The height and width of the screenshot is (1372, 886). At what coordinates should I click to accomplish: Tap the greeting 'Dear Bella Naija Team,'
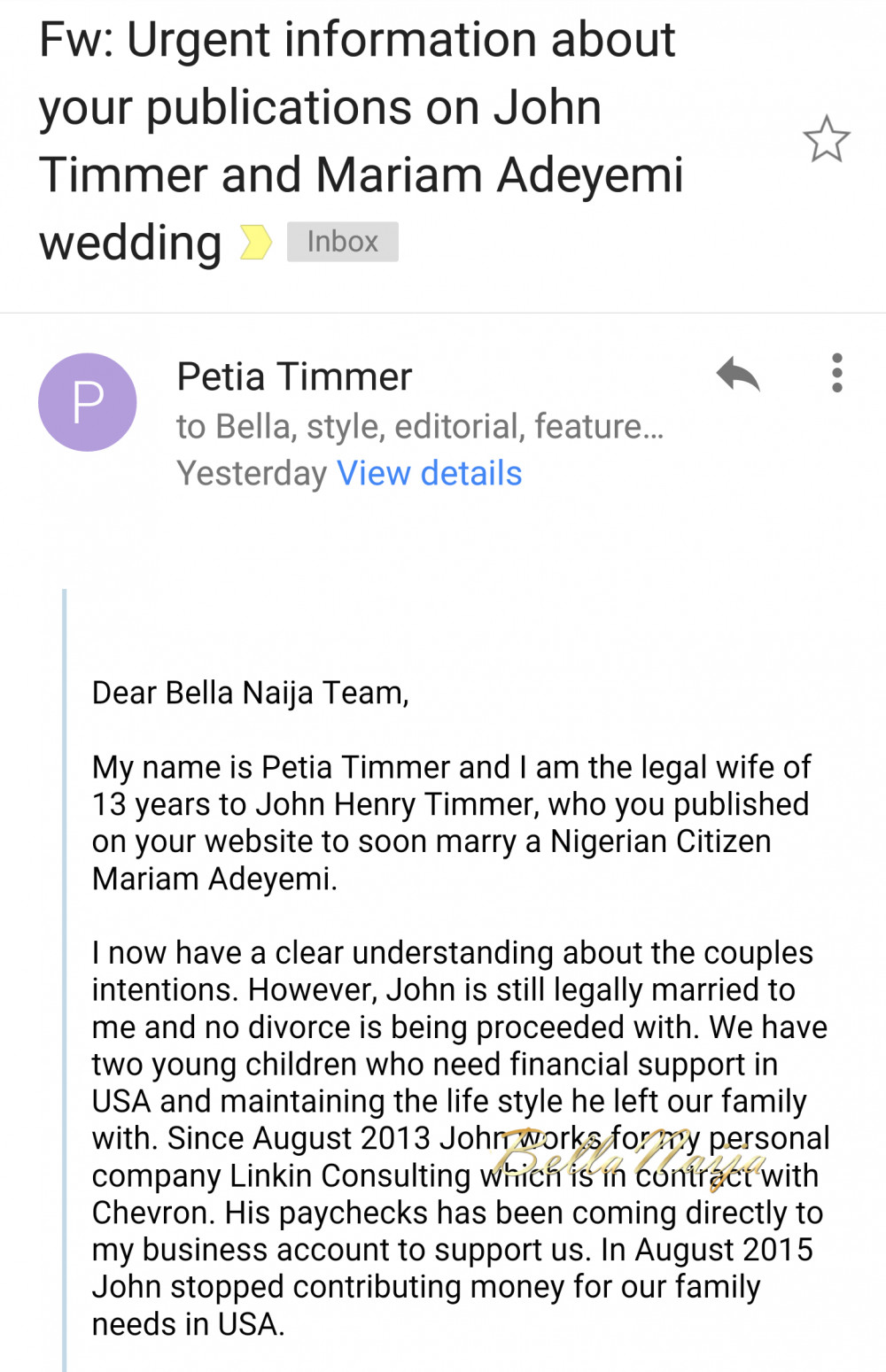(x=251, y=693)
